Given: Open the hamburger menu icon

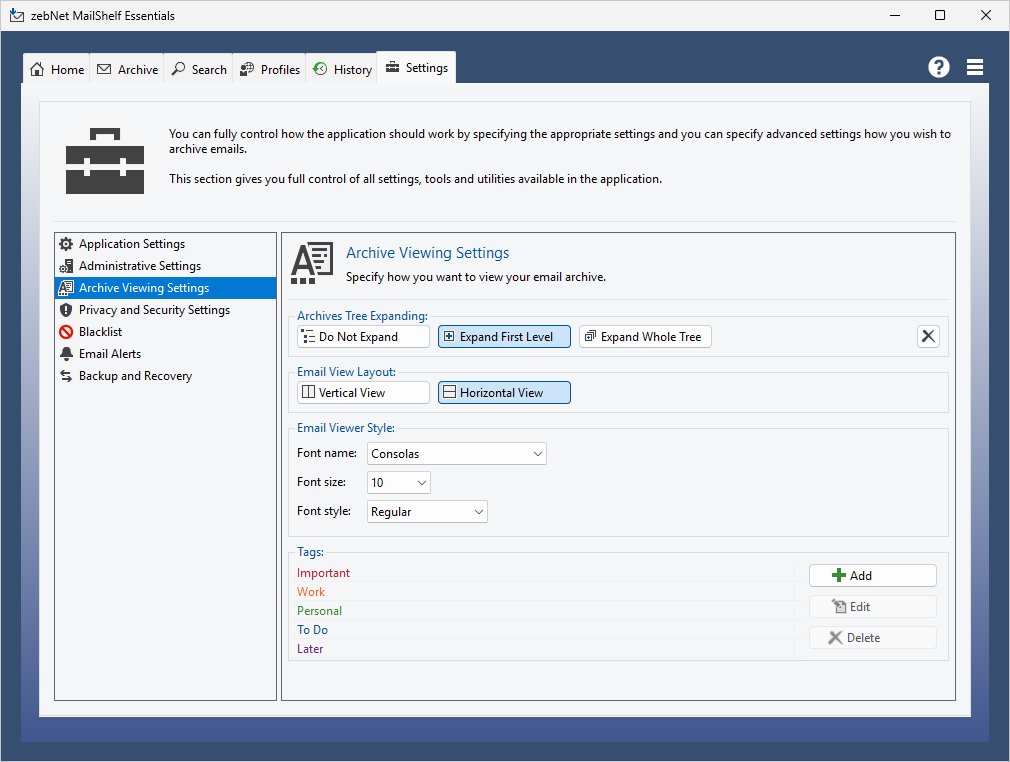Looking at the screenshot, I should coord(975,67).
